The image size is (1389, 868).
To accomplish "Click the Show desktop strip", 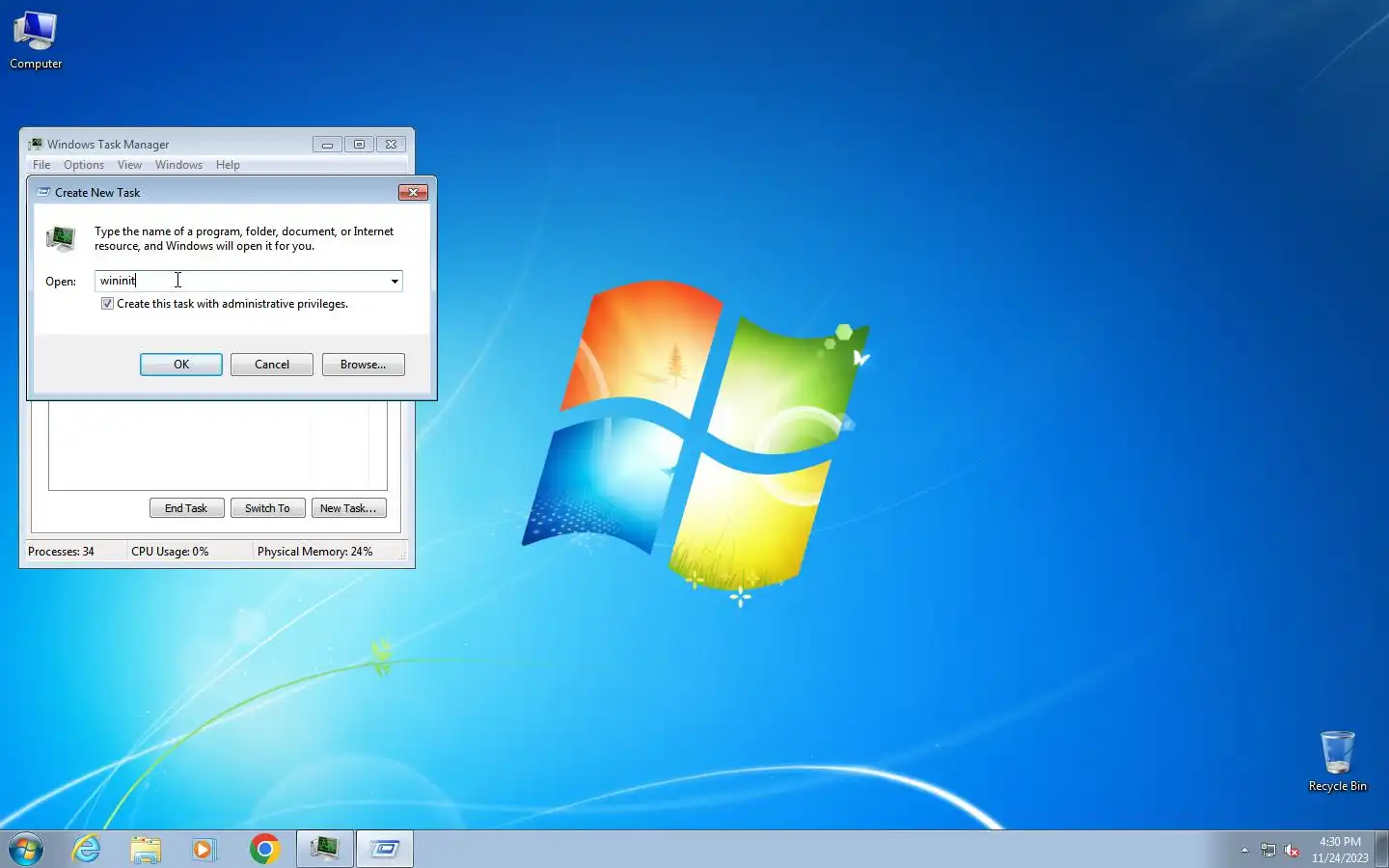I will tap(1381, 849).
